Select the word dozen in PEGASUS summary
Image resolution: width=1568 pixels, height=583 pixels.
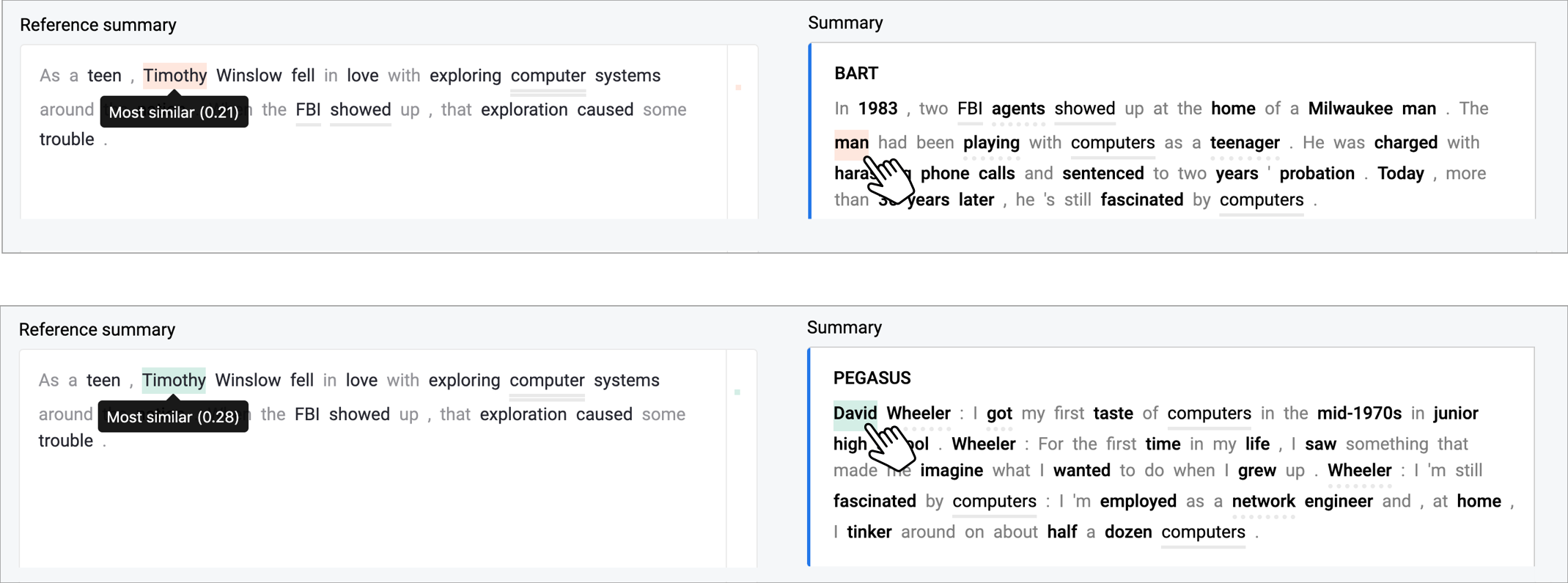(1128, 532)
